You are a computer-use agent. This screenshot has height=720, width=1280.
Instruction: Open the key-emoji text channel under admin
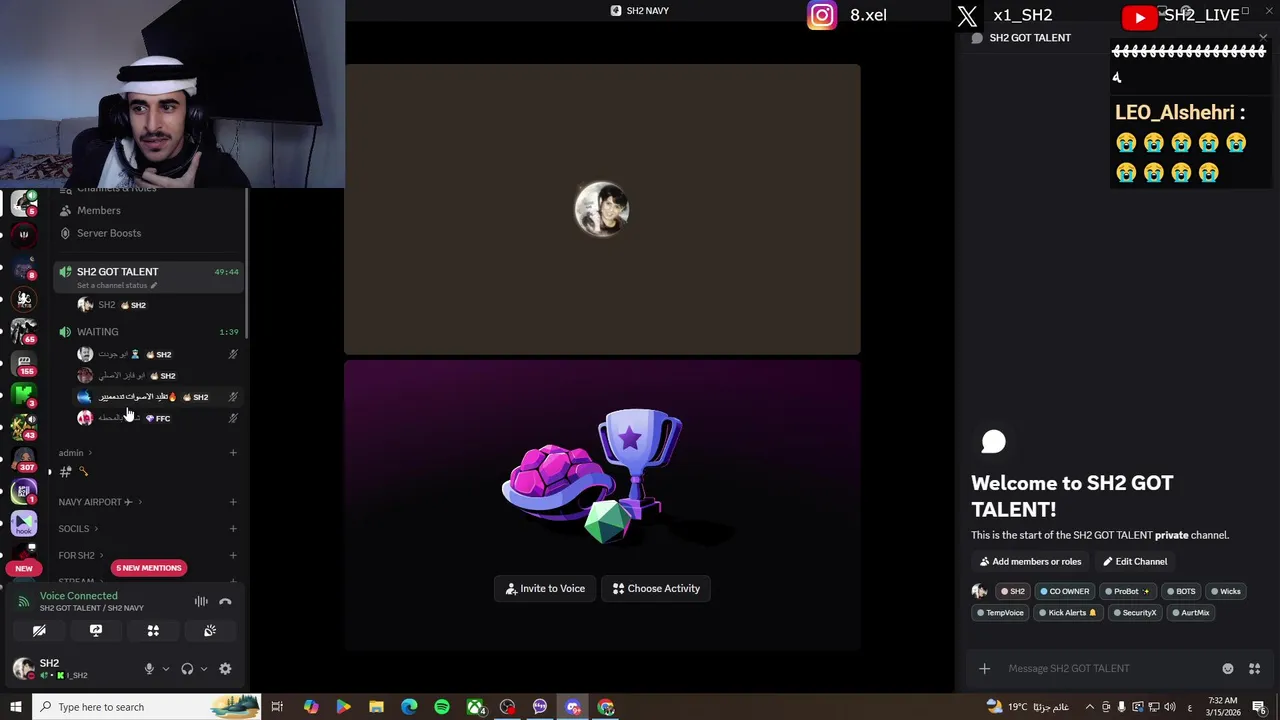coord(146,472)
